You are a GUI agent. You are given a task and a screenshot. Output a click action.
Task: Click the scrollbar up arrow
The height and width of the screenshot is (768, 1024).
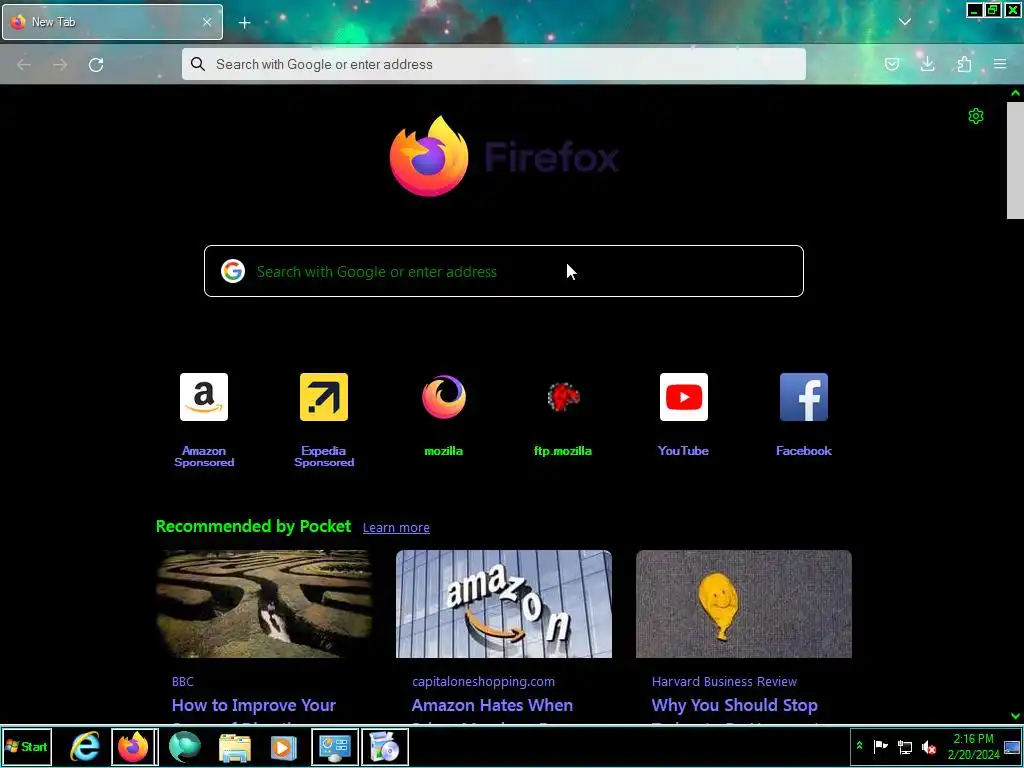[1015, 93]
